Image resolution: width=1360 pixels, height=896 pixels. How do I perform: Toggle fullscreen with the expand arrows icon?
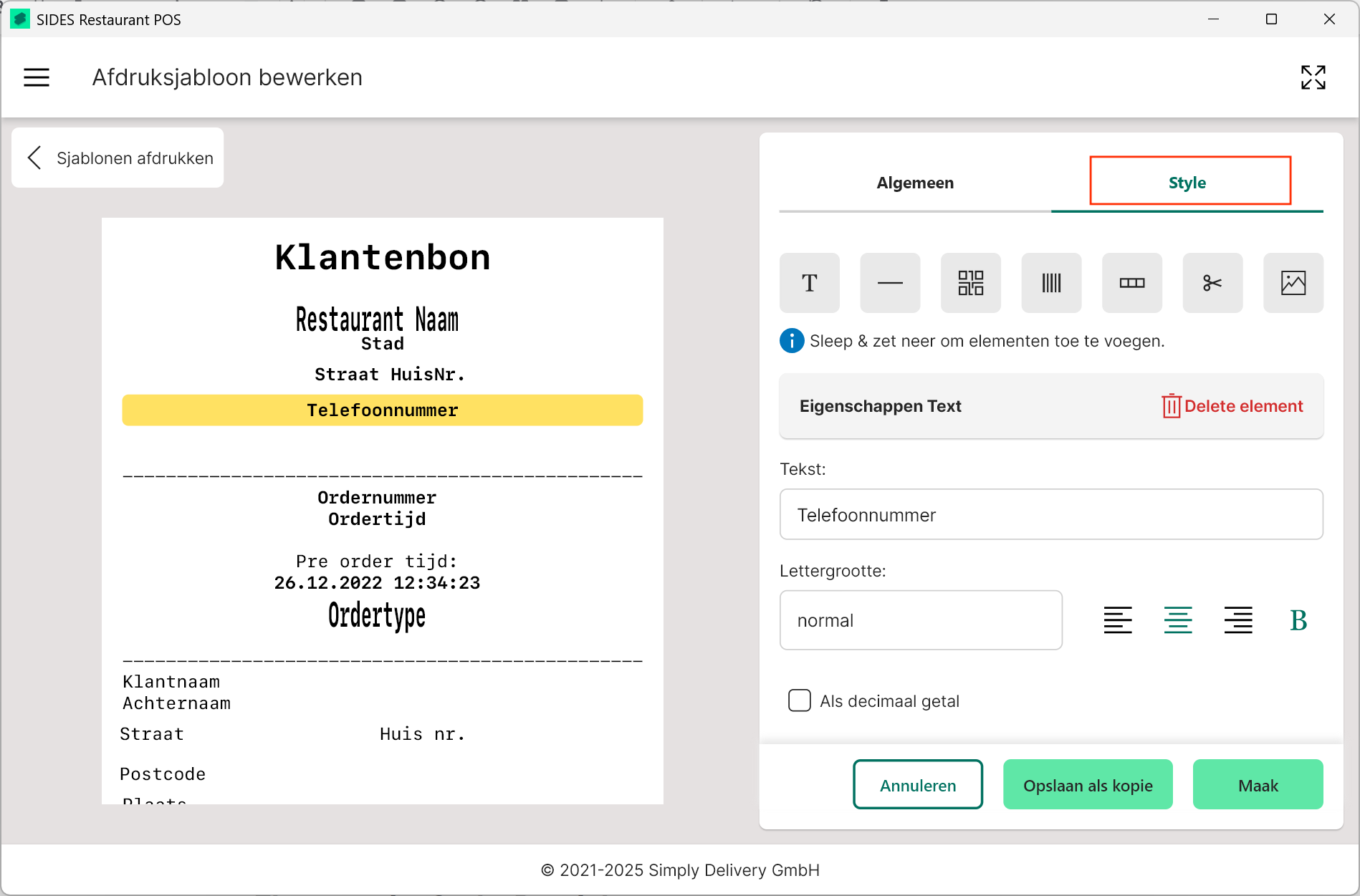1313,77
